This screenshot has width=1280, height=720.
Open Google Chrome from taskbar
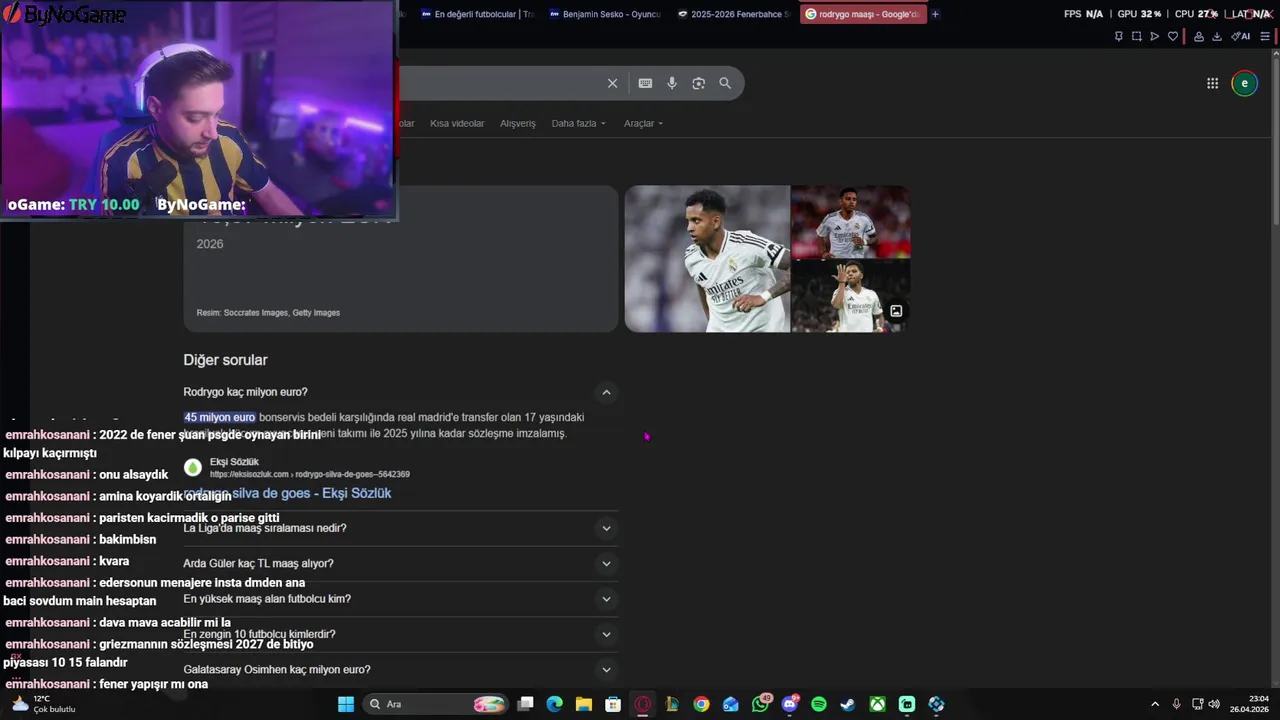(701, 704)
